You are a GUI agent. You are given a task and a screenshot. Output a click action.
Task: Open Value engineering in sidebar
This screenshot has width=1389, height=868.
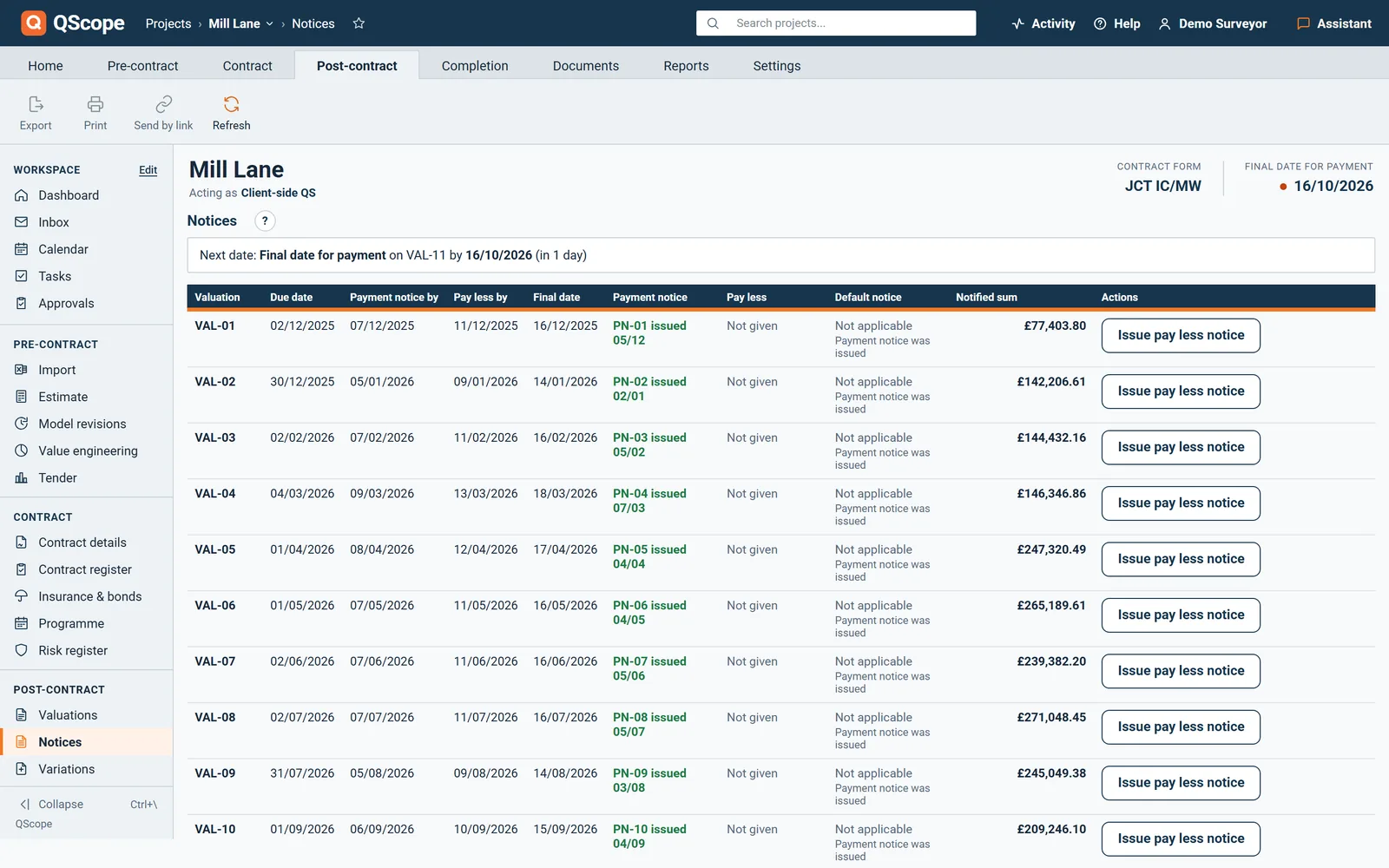point(86,450)
